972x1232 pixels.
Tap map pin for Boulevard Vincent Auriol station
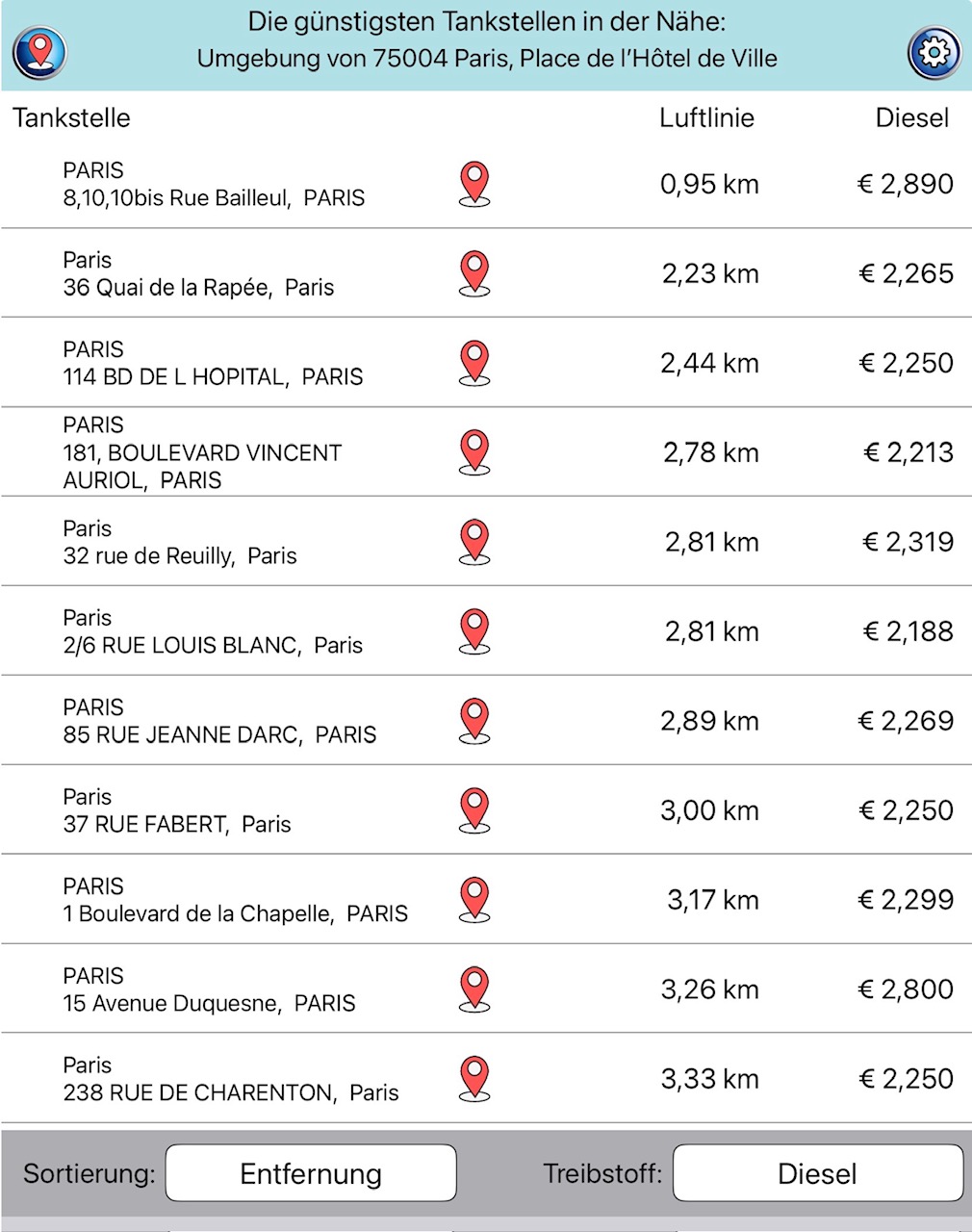tap(474, 452)
